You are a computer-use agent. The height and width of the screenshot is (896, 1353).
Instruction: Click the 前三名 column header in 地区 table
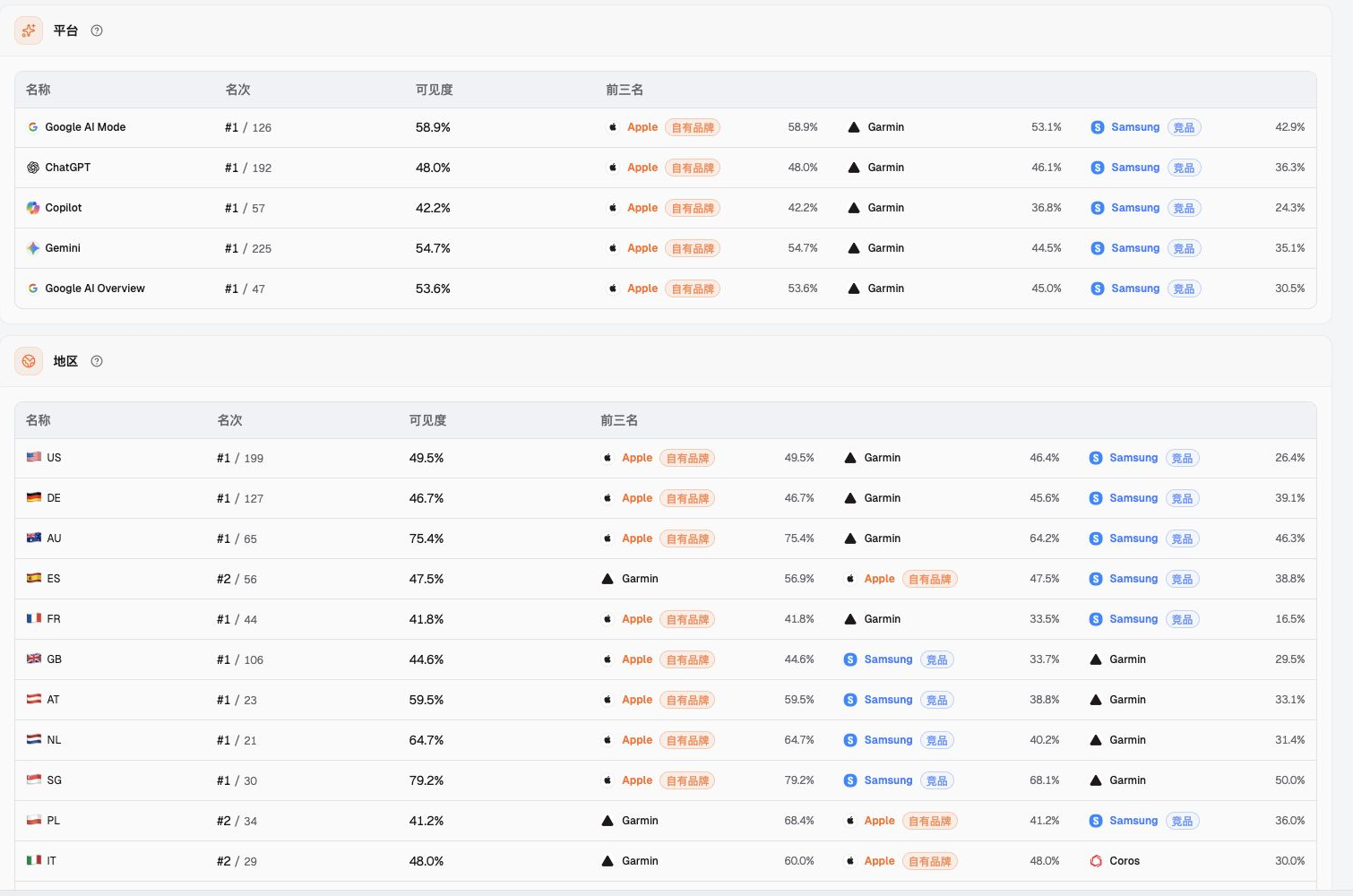click(619, 420)
